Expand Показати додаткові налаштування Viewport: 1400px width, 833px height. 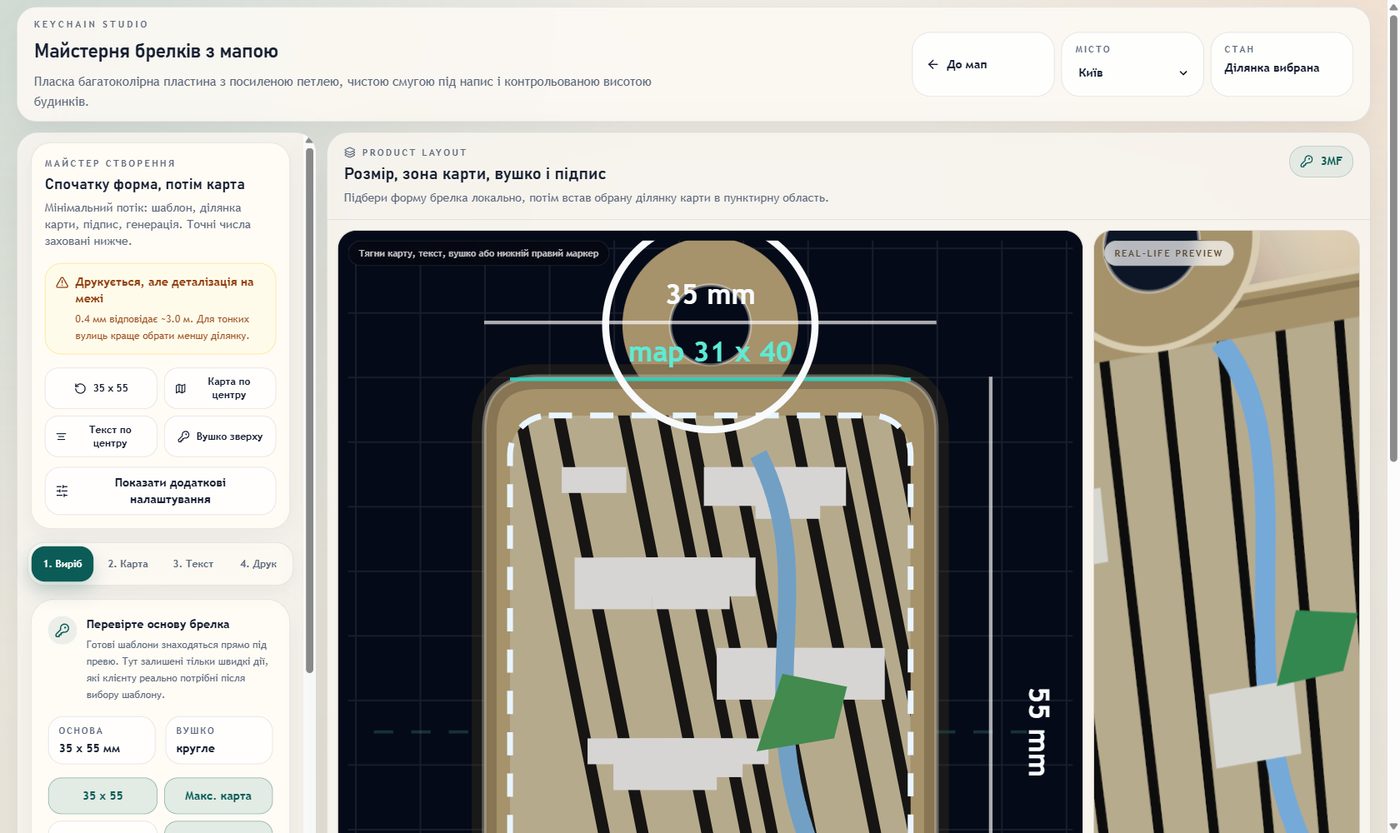click(x=160, y=491)
